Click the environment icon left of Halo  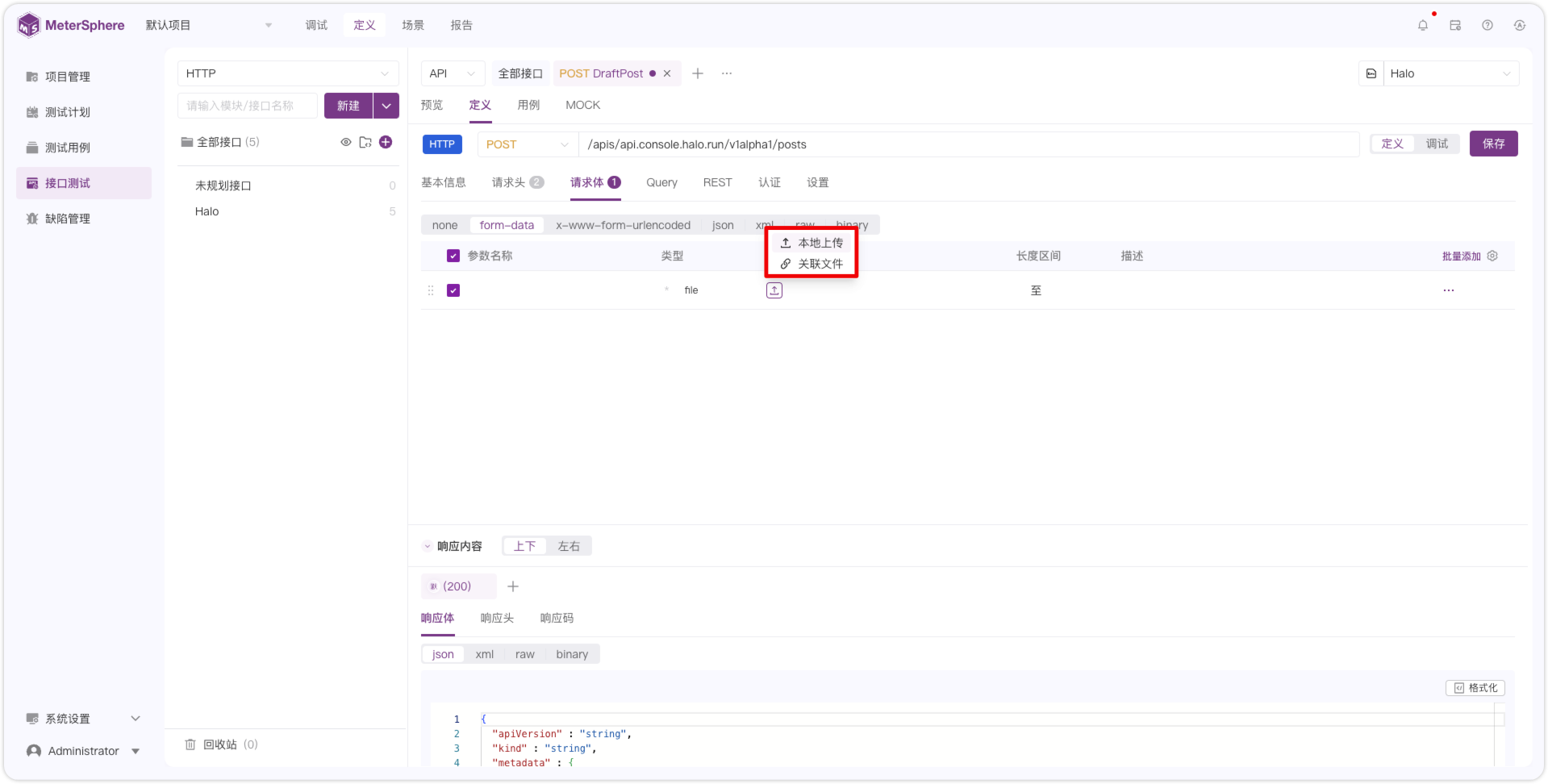[1371, 73]
